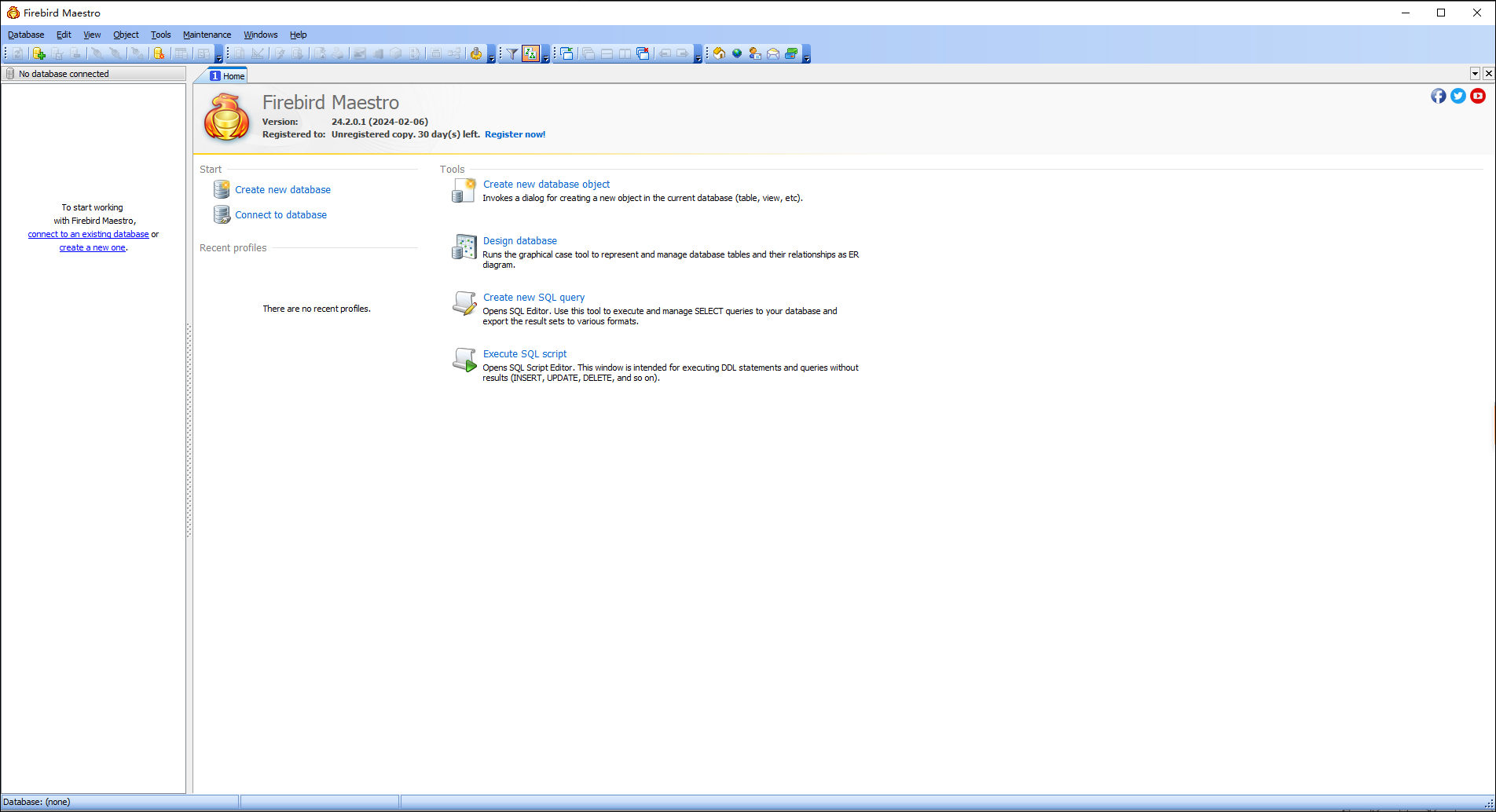Click the Twitter bird icon
The height and width of the screenshot is (812, 1496).
1458,96
